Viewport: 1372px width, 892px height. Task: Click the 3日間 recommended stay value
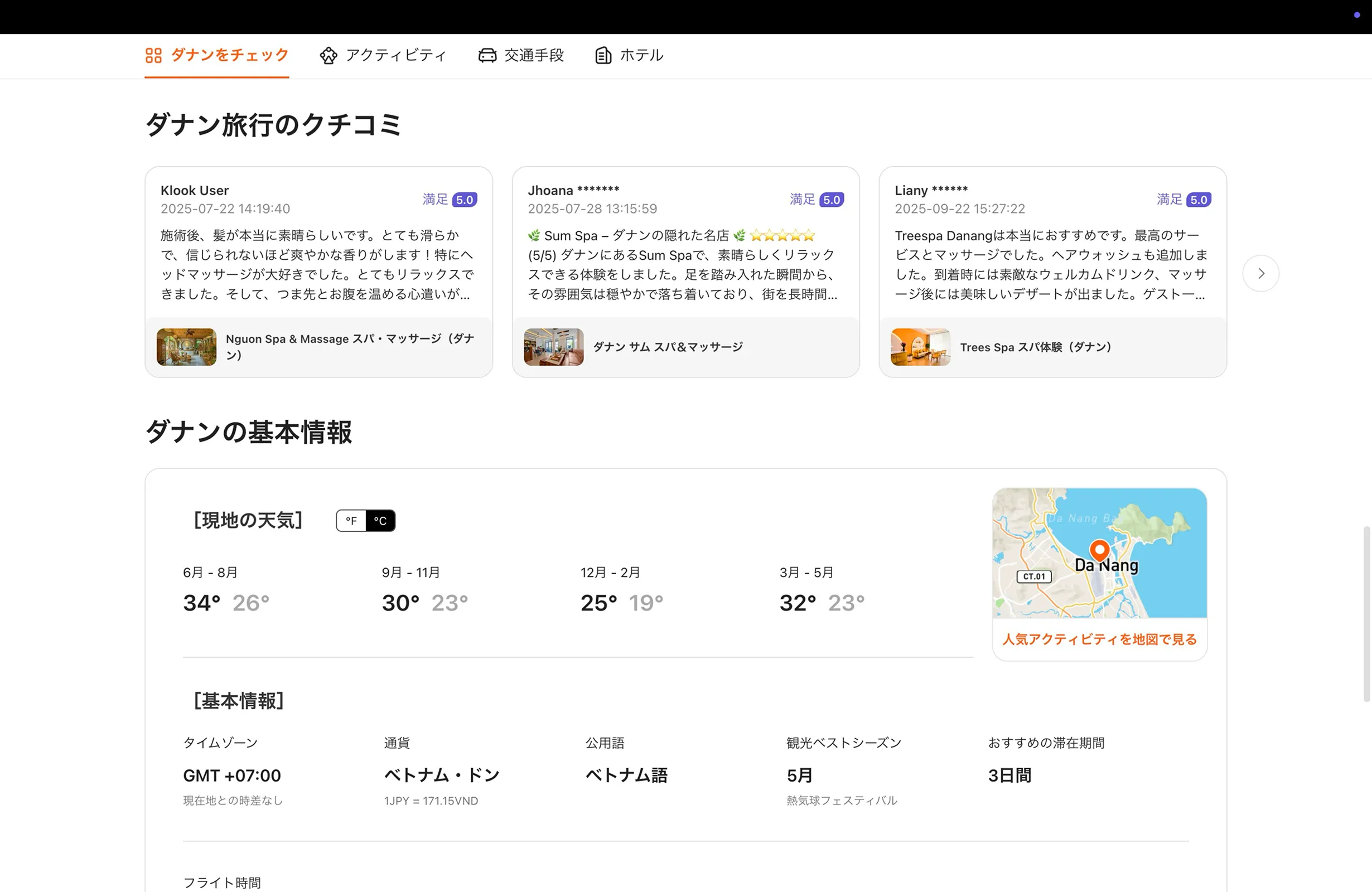click(x=1010, y=775)
